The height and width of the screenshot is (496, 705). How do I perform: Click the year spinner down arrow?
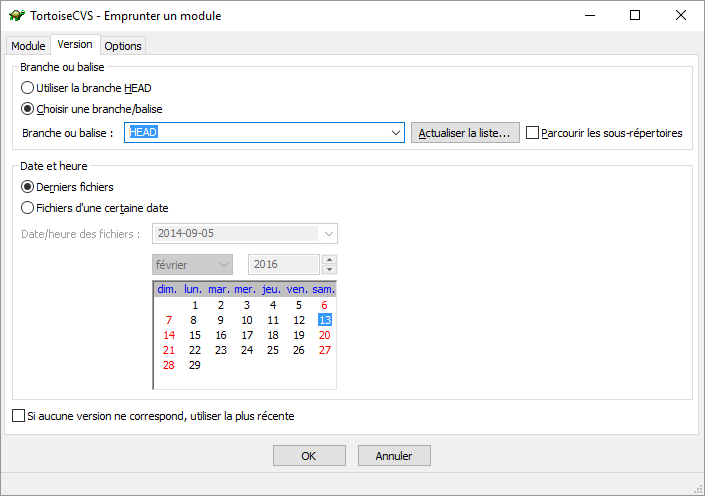click(x=330, y=270)
